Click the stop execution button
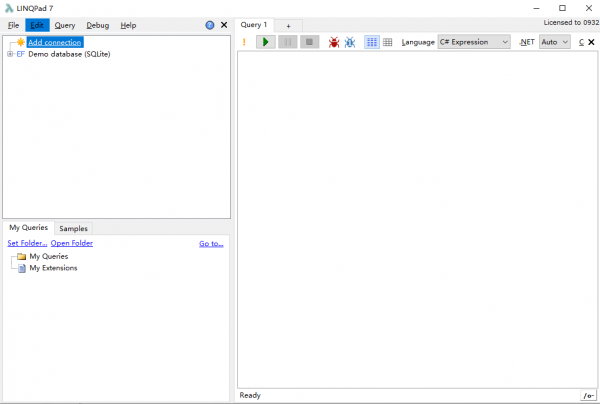600x404 pixels. pyautogui.click(x=310, y=42)
